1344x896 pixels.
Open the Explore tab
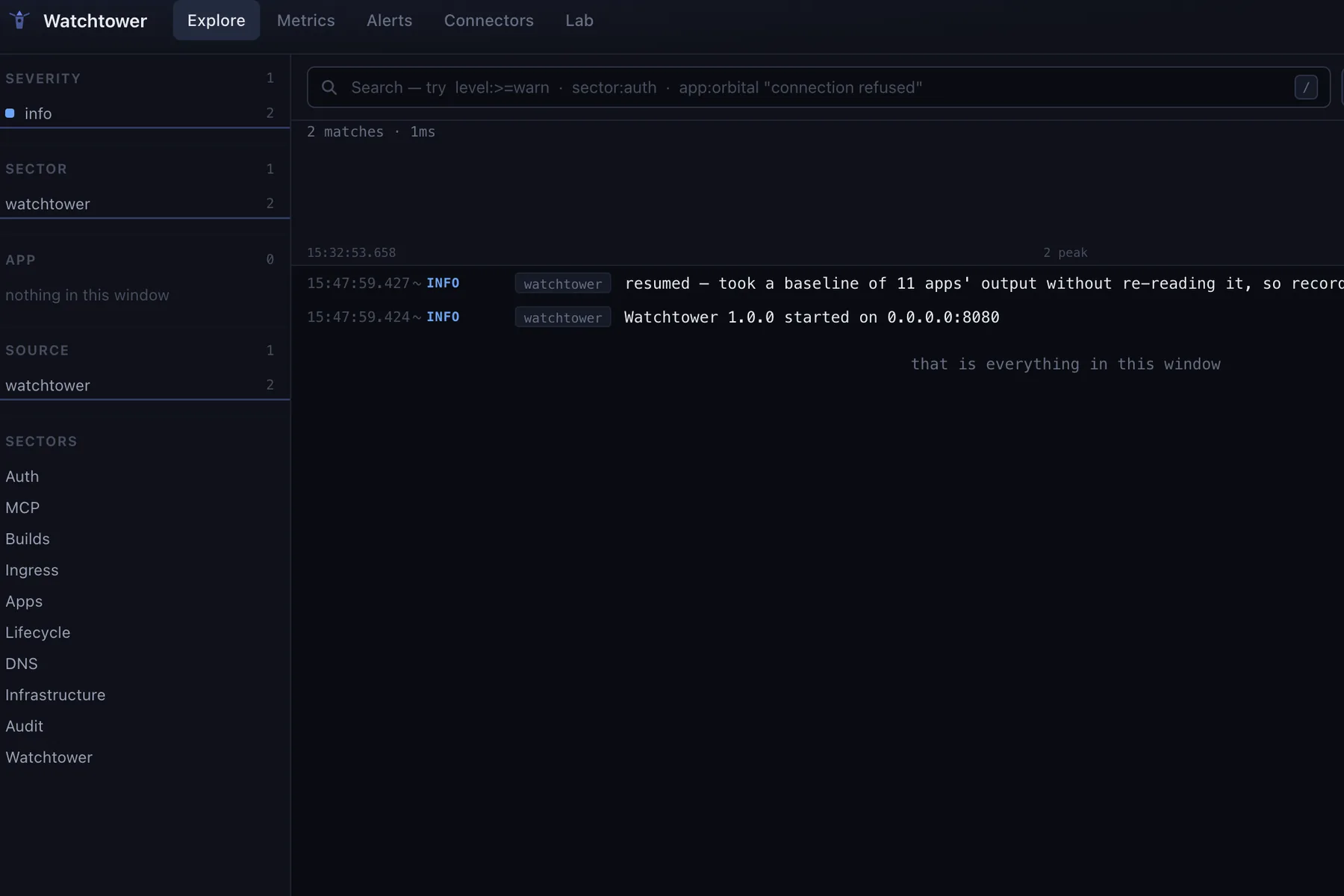click(217, 20)
